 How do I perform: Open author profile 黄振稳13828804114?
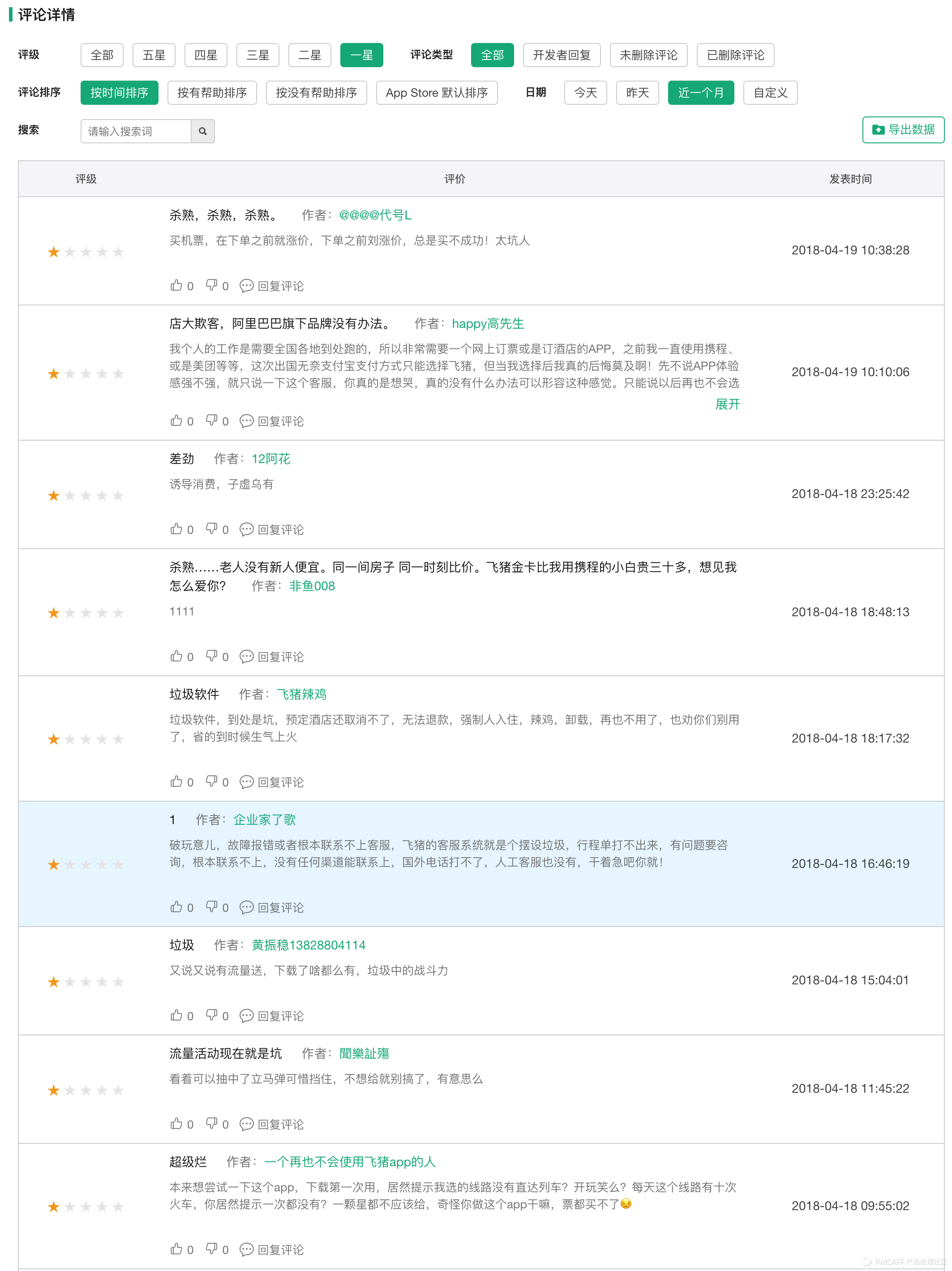pyautogui.click(x=309, y=945)
